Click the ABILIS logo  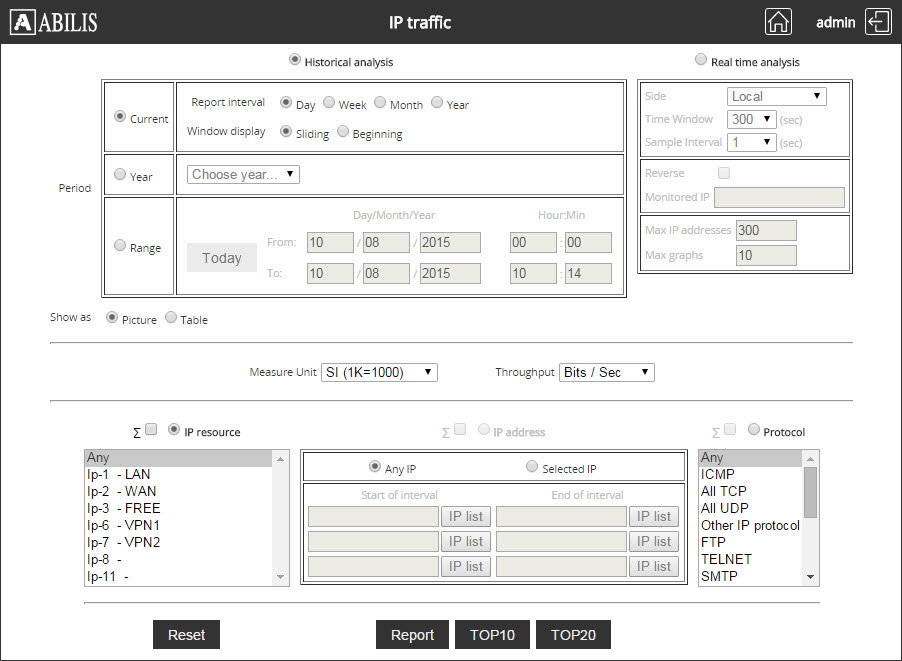pos(54,22)
